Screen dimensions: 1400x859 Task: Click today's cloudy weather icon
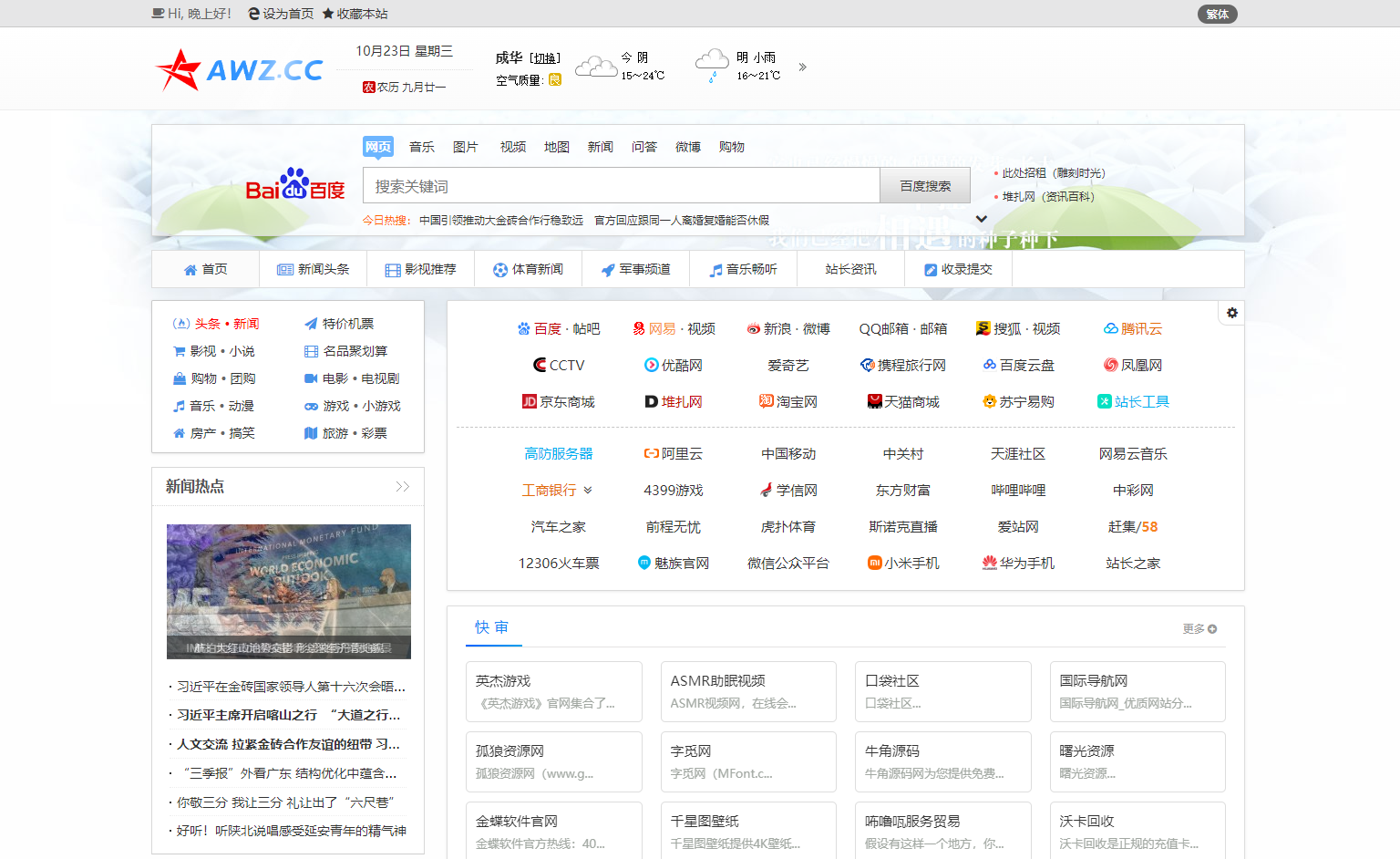[x=596, y=66]
